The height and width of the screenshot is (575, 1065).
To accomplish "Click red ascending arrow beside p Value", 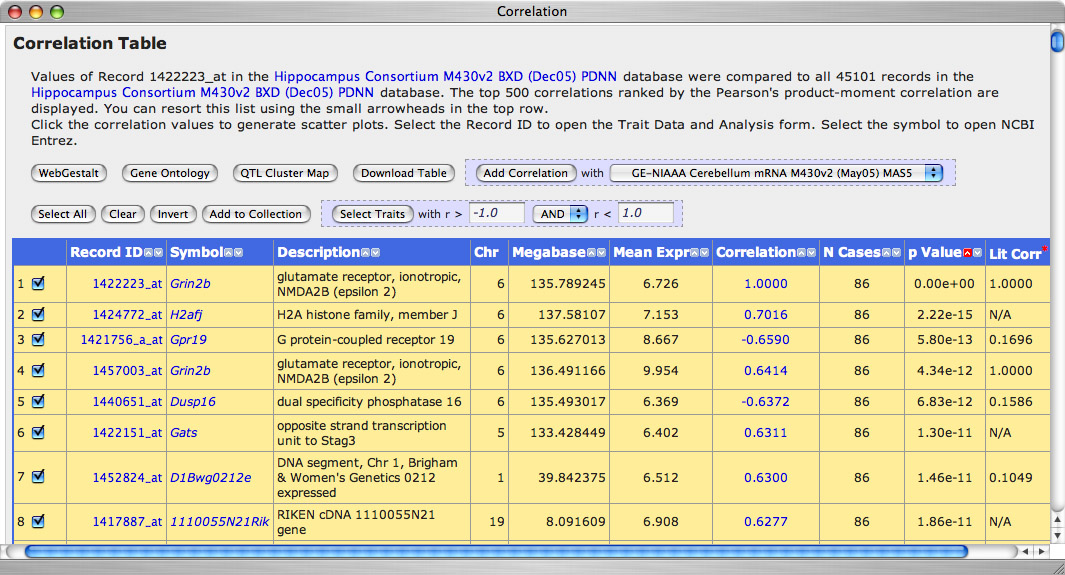I will [x=968, y=253].
